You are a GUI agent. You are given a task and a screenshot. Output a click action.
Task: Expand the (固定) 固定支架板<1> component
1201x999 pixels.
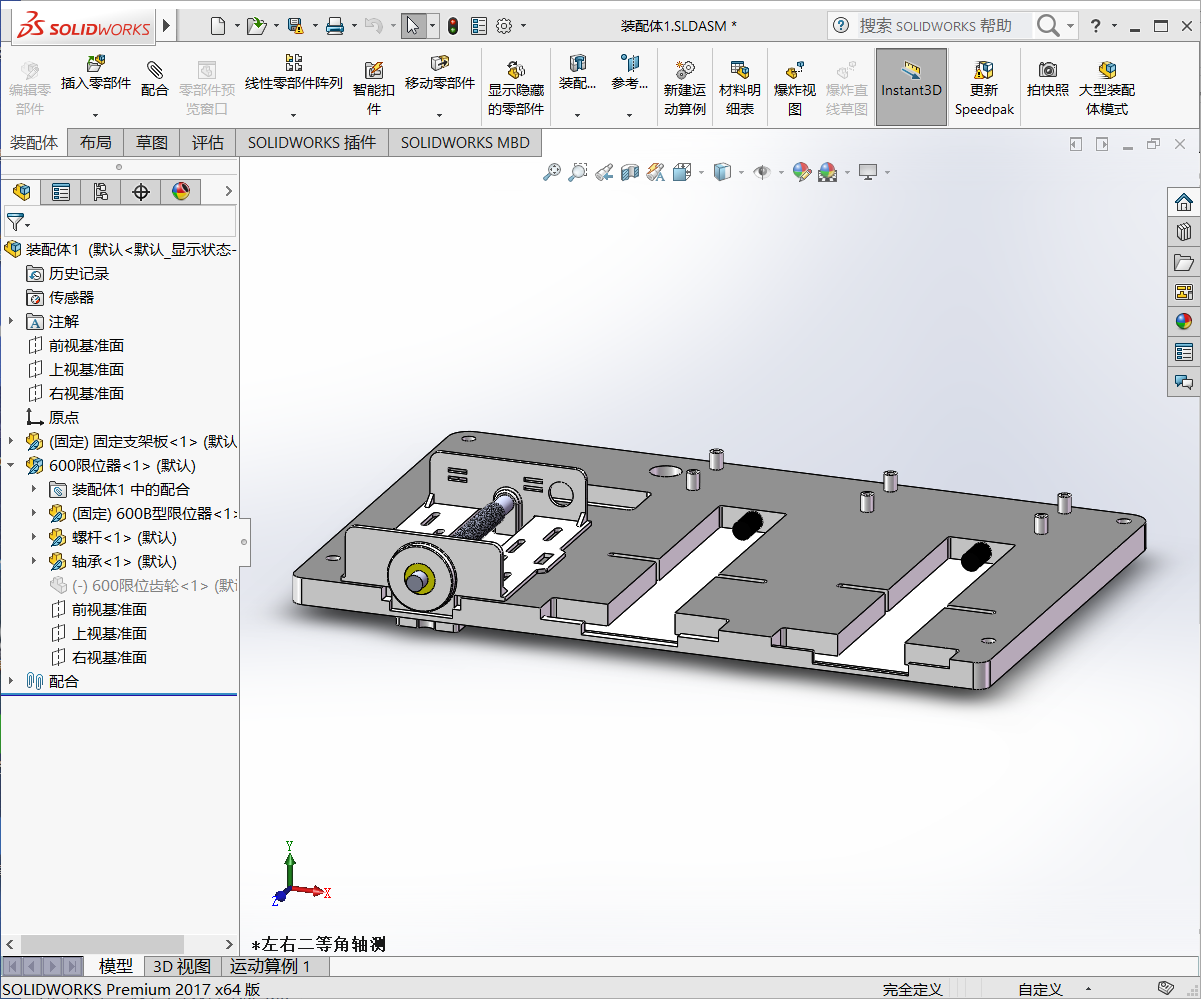11,441
